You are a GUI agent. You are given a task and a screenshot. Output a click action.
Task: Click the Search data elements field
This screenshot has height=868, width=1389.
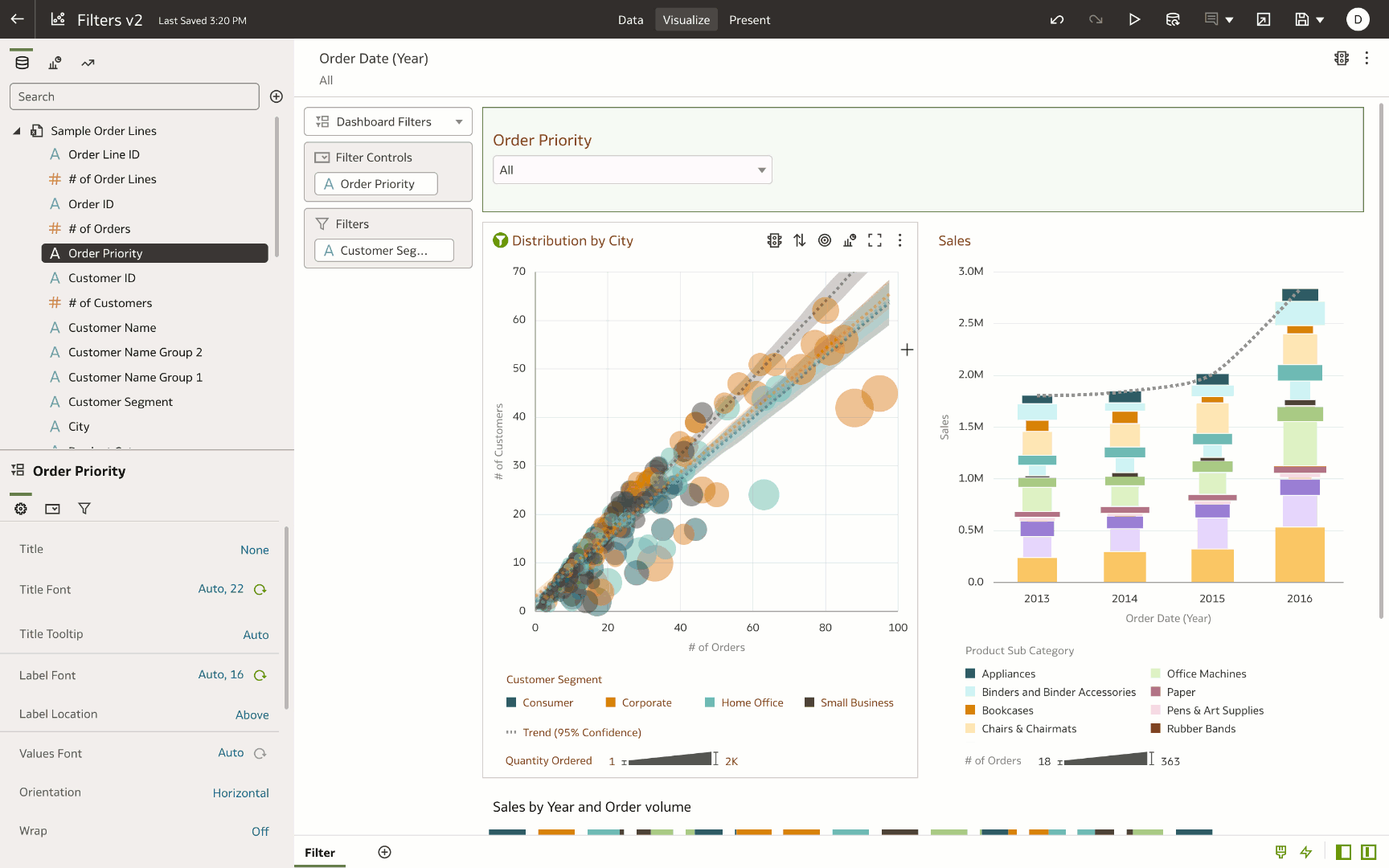pos(134,96)
